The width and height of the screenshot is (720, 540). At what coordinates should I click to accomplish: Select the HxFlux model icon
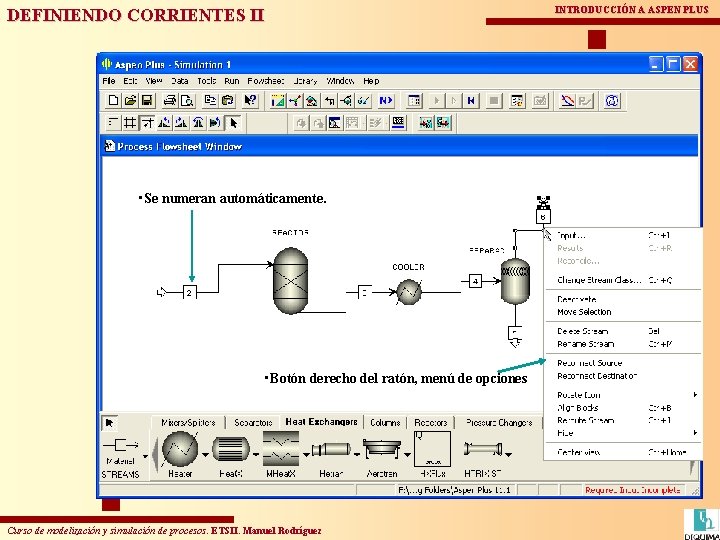coord(432,449)
